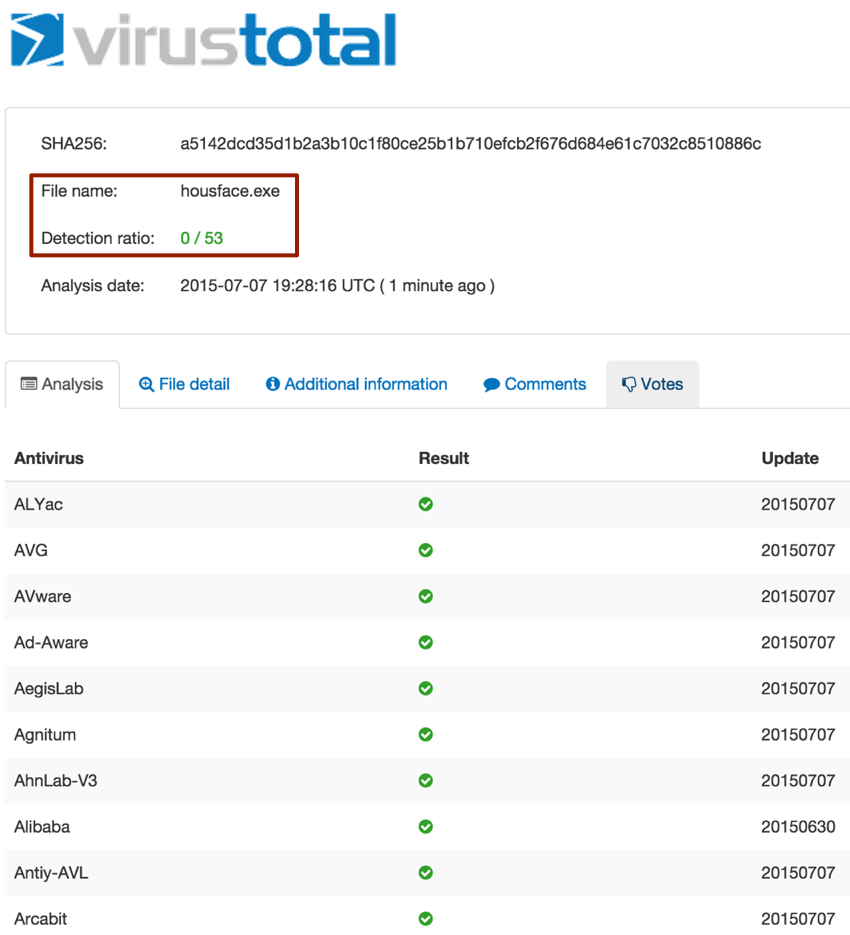Click the green check for Alibaba
The height and width of the screenshot is (935, 850).
[426, 826]
